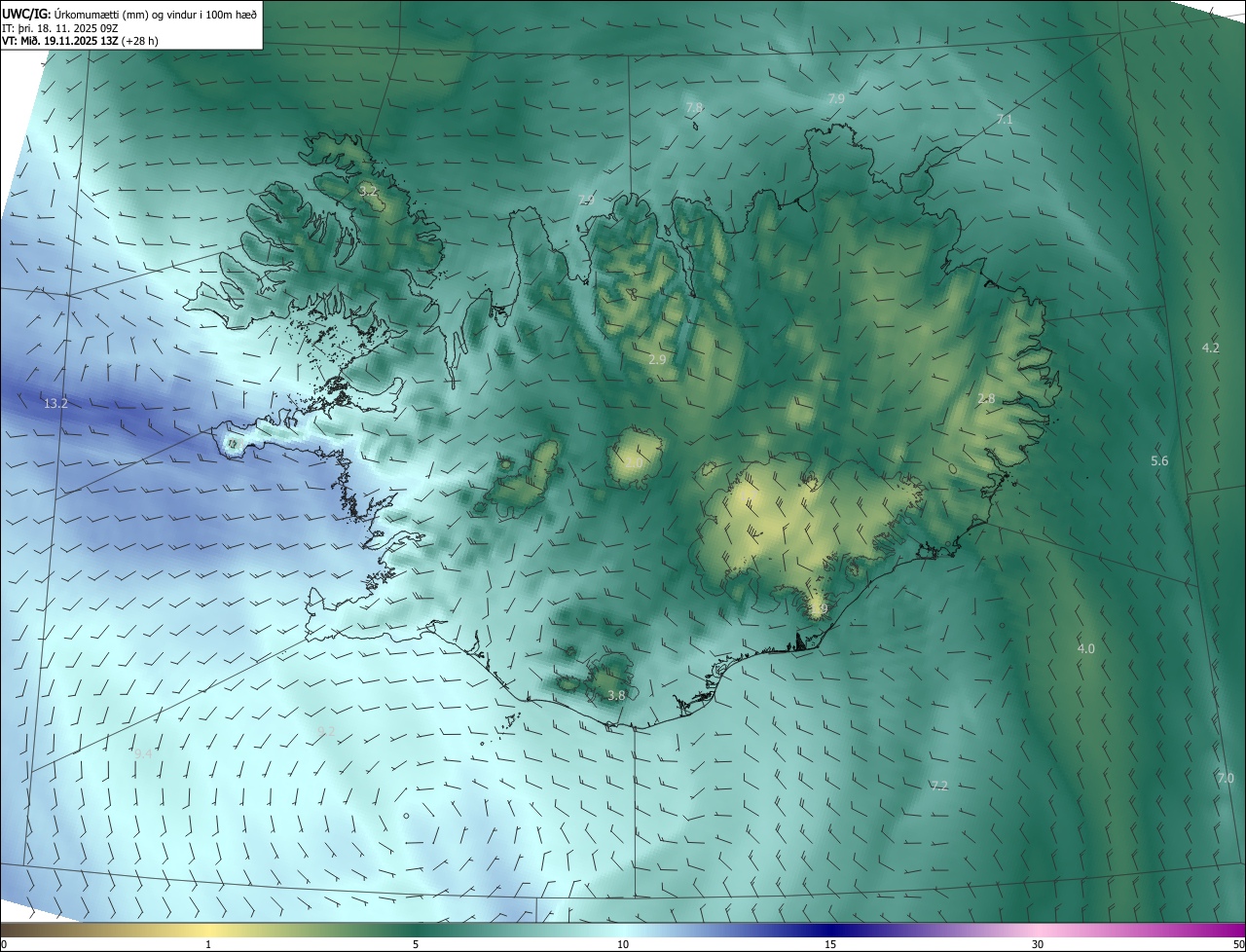
Task: Click the dark blue colorbar segment above 15
Action: click(830, 930)
